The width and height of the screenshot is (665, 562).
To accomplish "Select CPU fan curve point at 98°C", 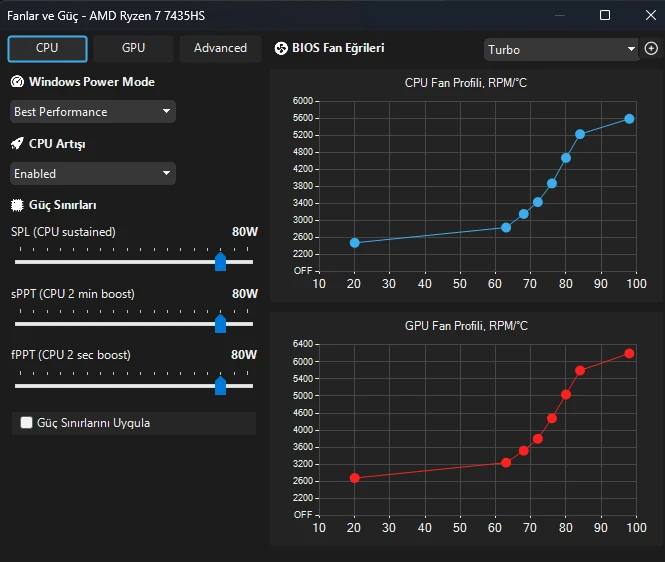I will (x=629, y=119).
